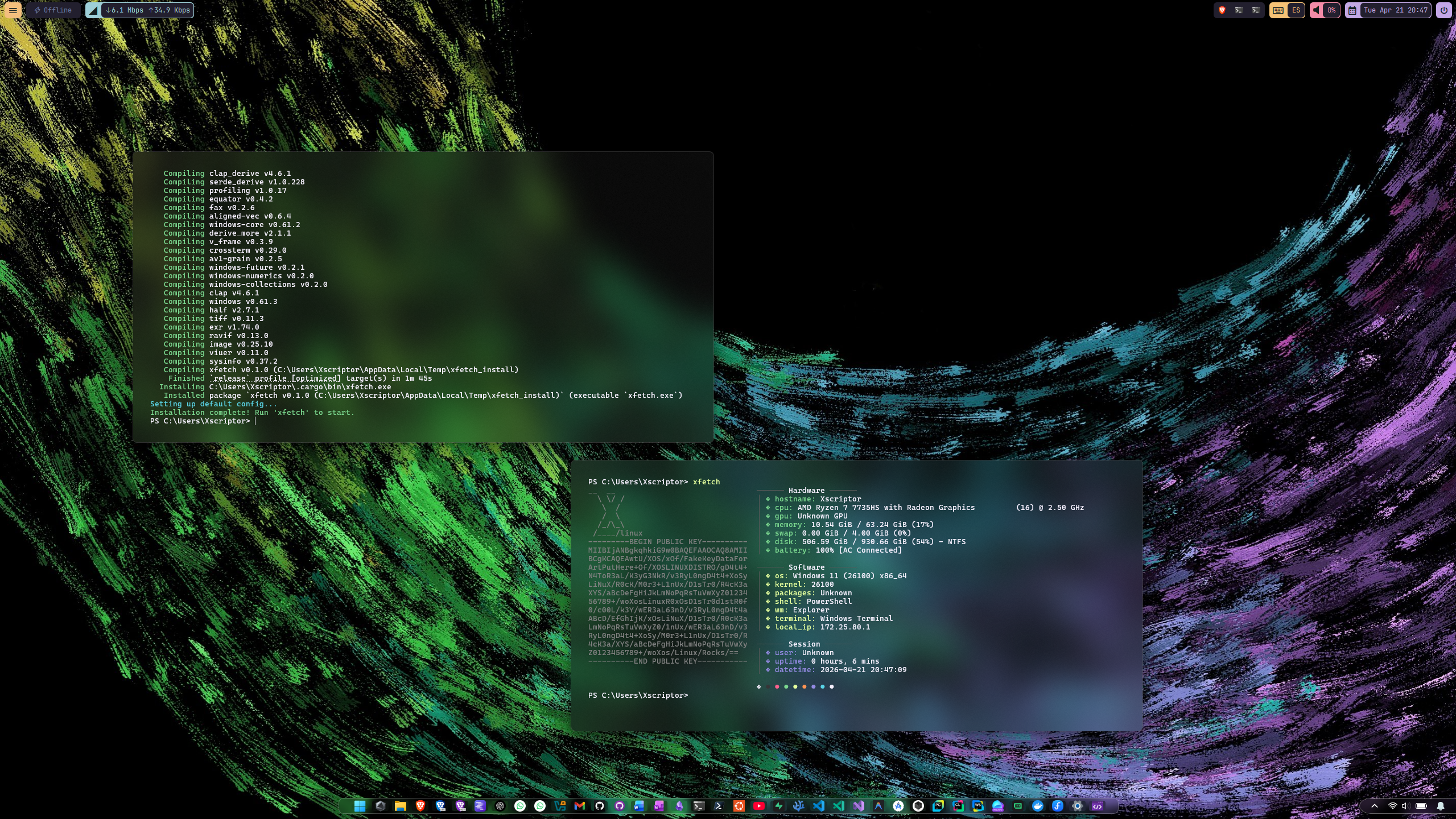This screenshot has height=819, width=1456.
Task: Open Obsidian from the dock
Action: click(x=679, y=806)
